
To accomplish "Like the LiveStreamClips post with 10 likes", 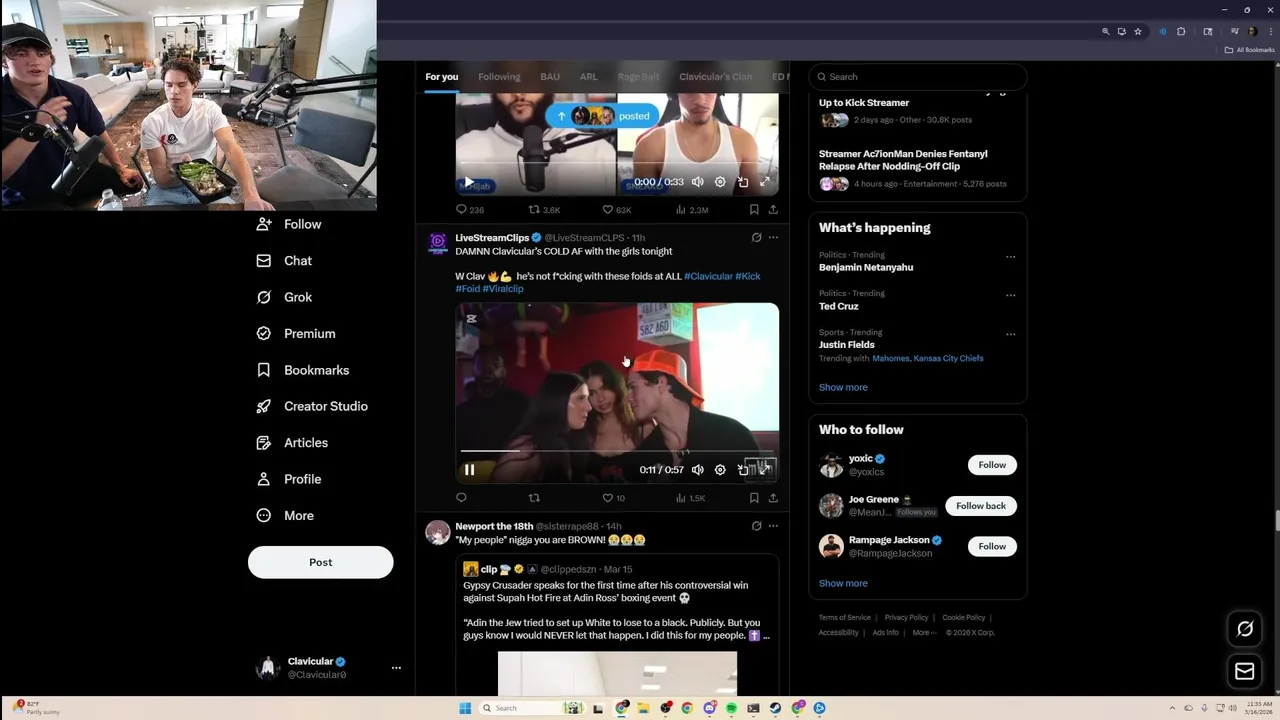I will coord(613,498).
